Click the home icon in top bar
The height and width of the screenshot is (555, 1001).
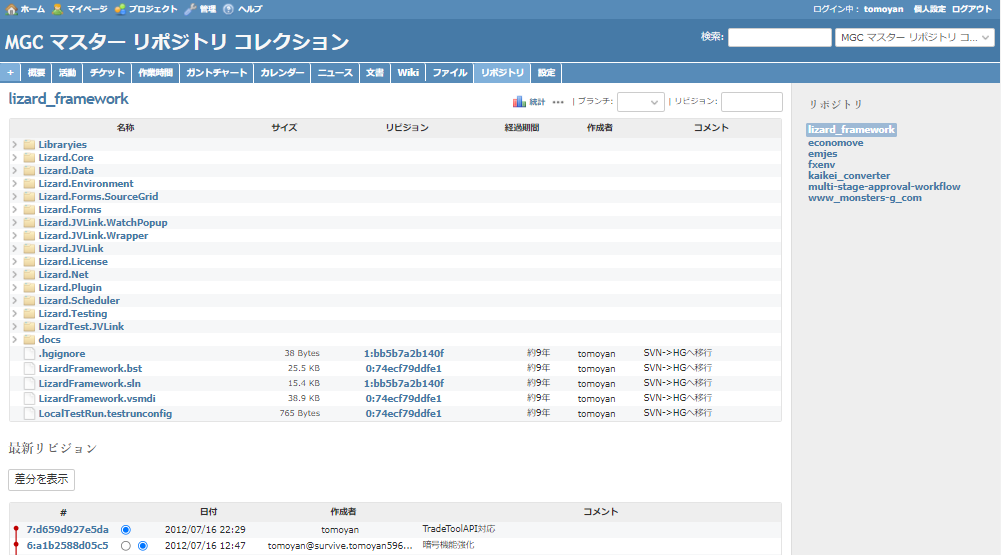coord(12,9)
